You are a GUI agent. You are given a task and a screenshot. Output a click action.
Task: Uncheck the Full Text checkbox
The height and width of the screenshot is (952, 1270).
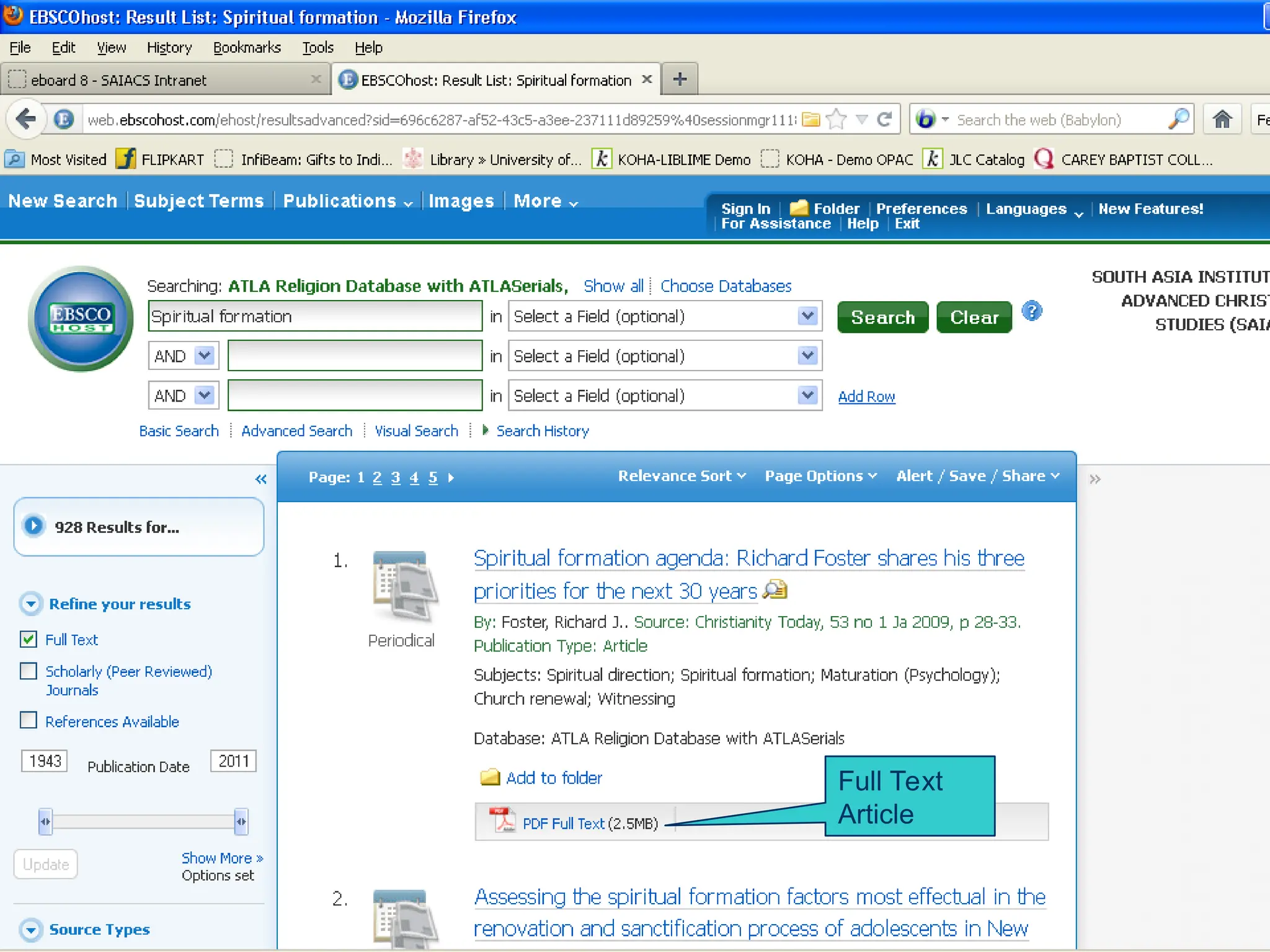point(29,639)
